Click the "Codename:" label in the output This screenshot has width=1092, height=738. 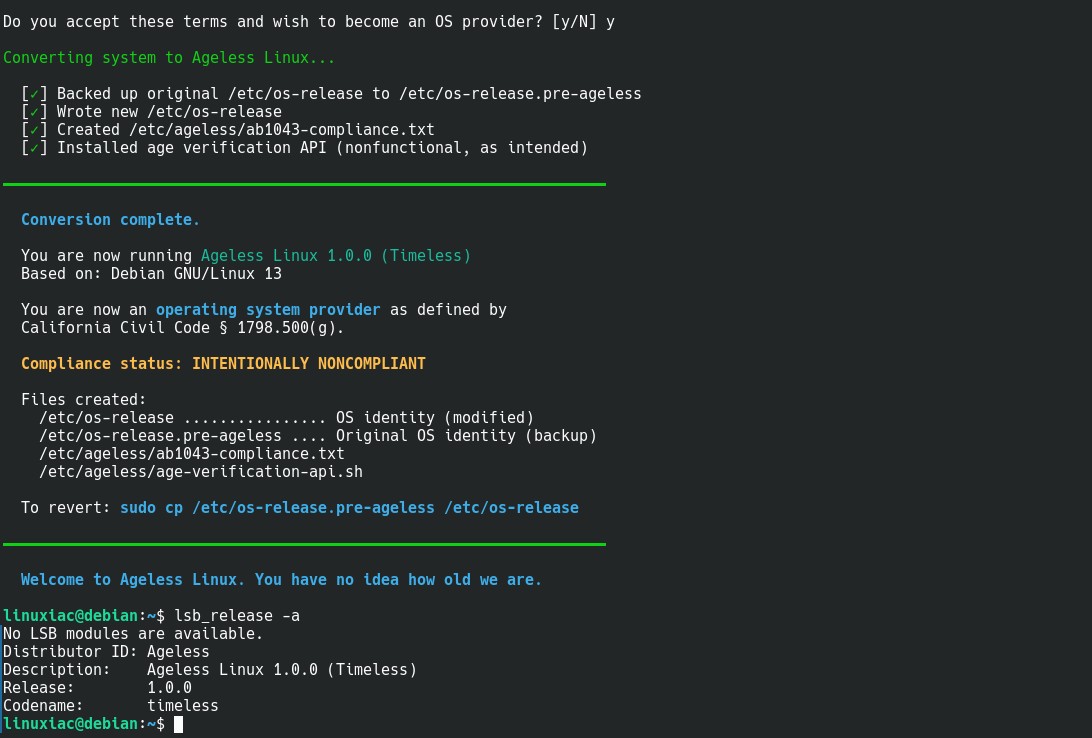pos(43,706)
